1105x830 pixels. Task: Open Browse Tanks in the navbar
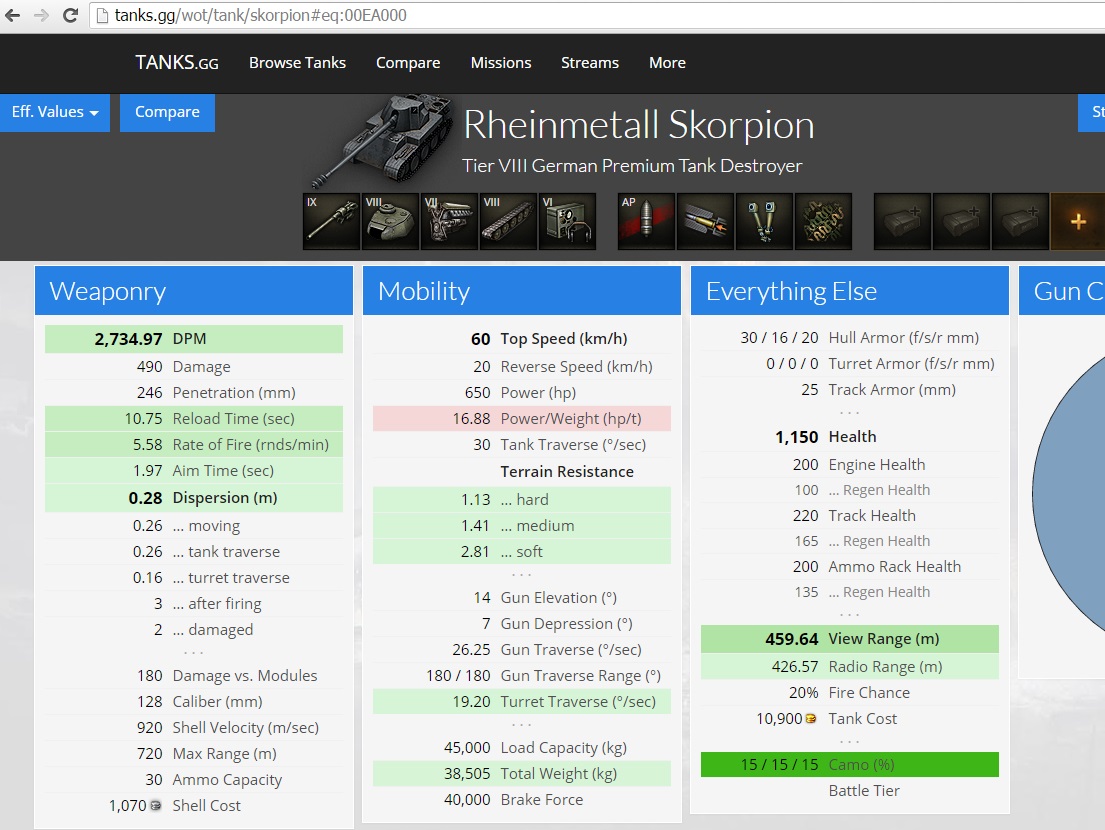tap(297, 63)
